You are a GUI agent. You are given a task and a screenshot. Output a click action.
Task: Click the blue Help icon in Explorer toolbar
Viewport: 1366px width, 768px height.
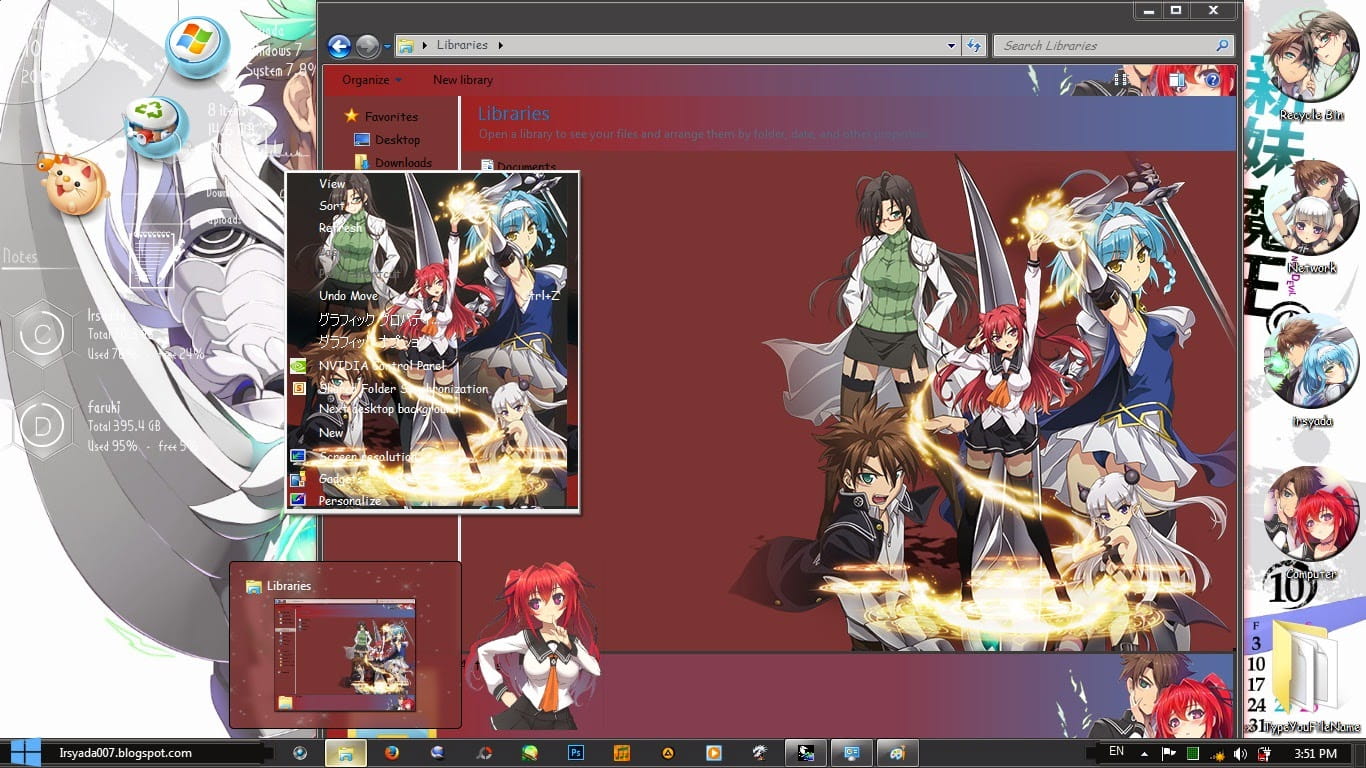1213,79
